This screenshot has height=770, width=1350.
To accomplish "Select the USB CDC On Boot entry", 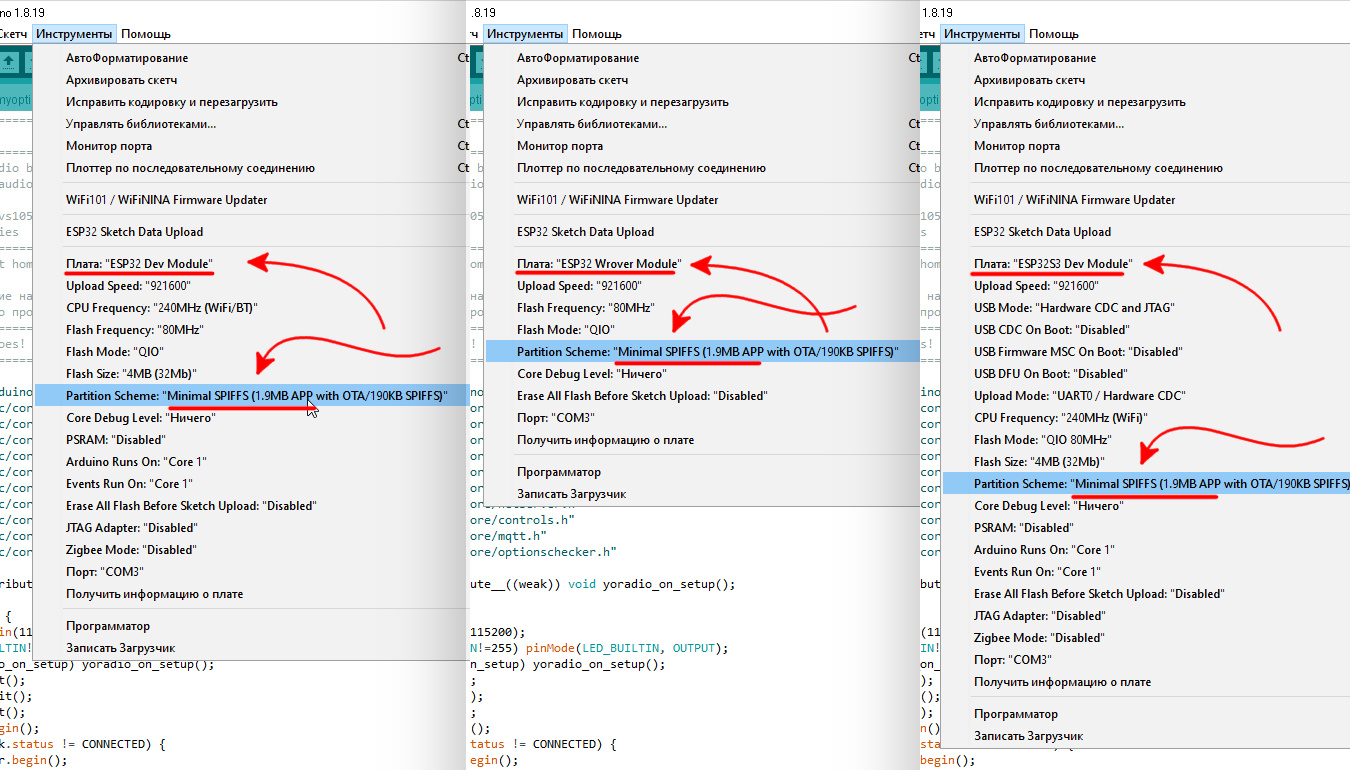I will pyautogui.click(x=1051, y=330).
